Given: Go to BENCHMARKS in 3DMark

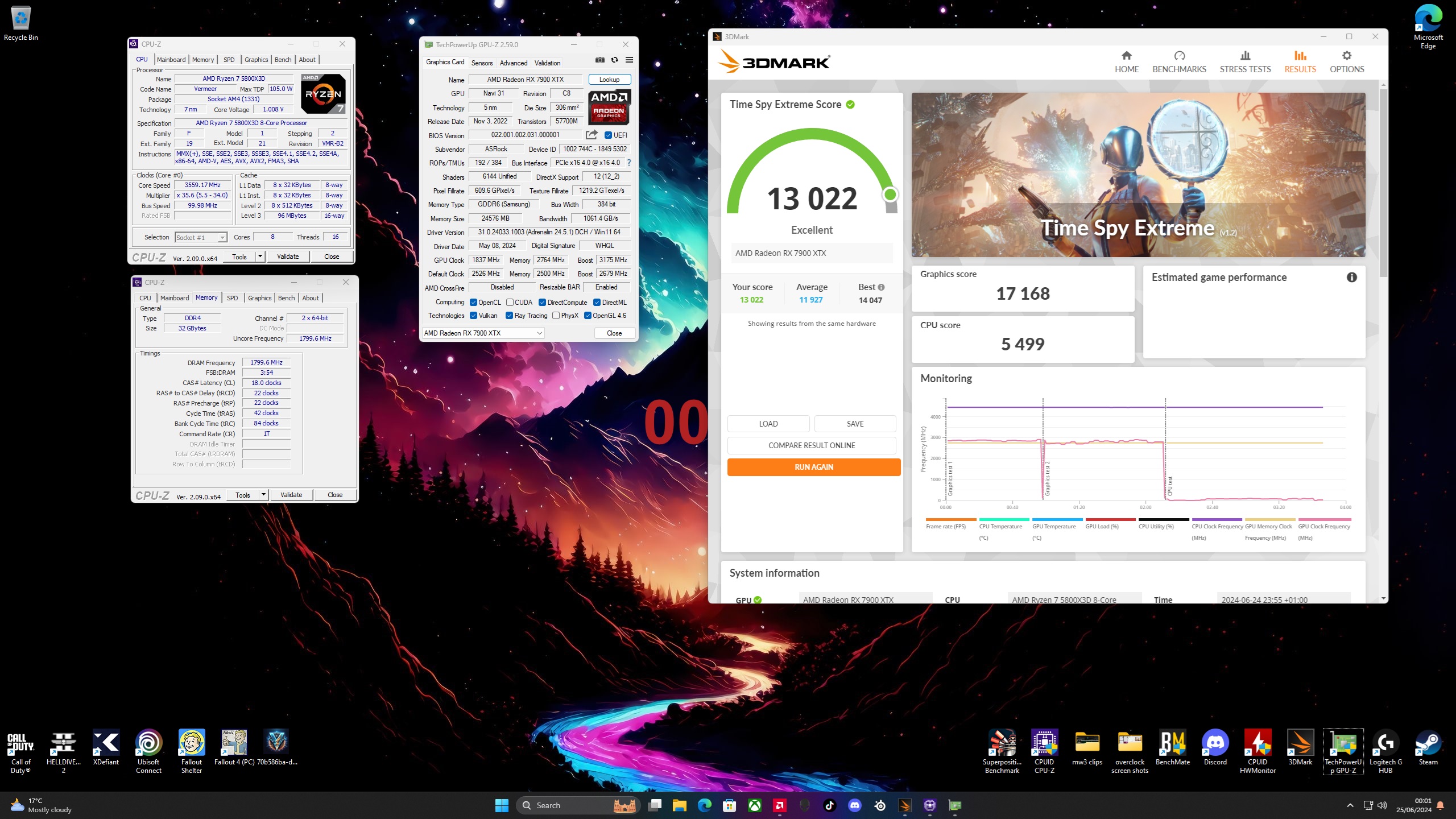Looking at the screenshot, I should pos(1179,62).
